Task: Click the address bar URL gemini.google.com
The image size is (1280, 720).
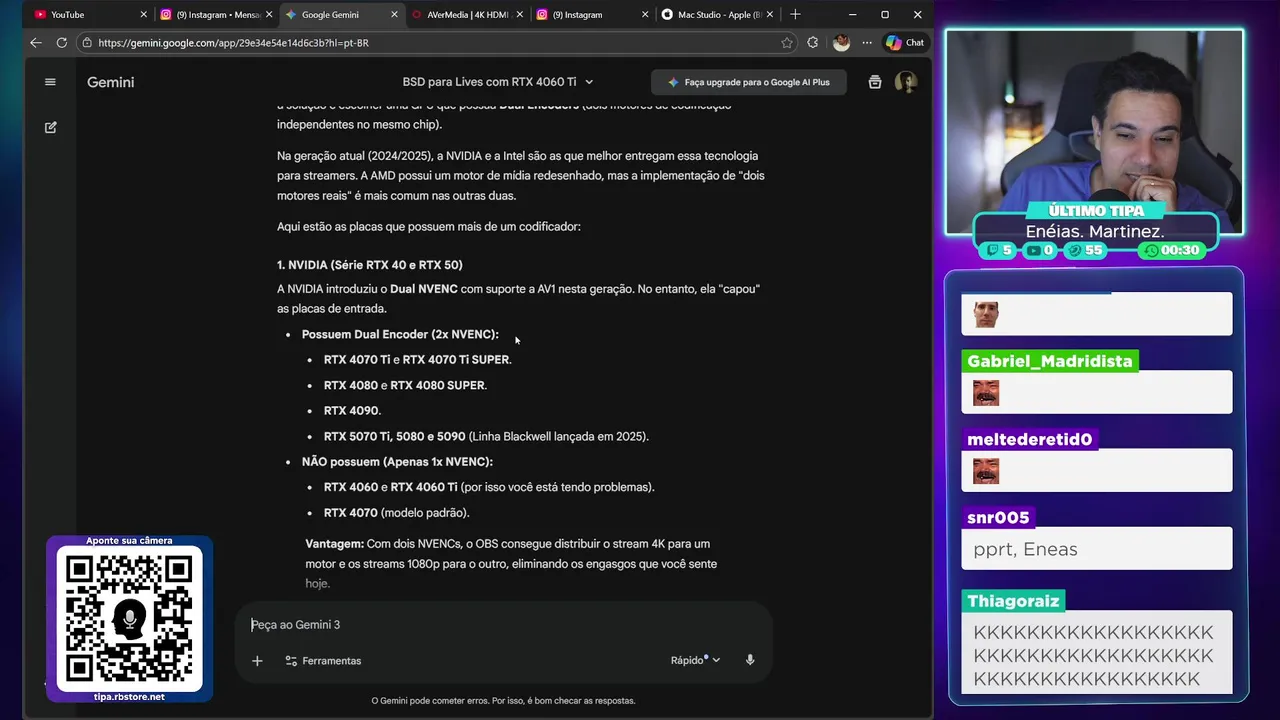Action: point(233,43)
